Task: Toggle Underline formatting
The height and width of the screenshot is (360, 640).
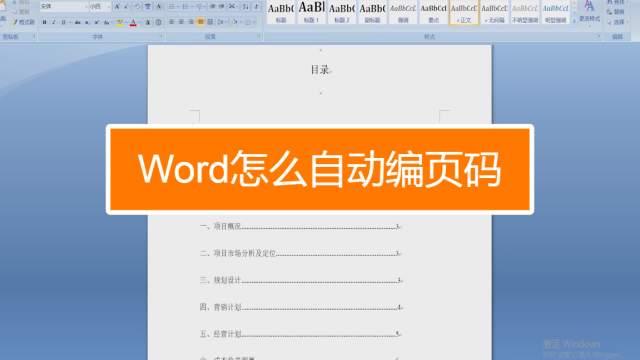Action: [63, 22]
